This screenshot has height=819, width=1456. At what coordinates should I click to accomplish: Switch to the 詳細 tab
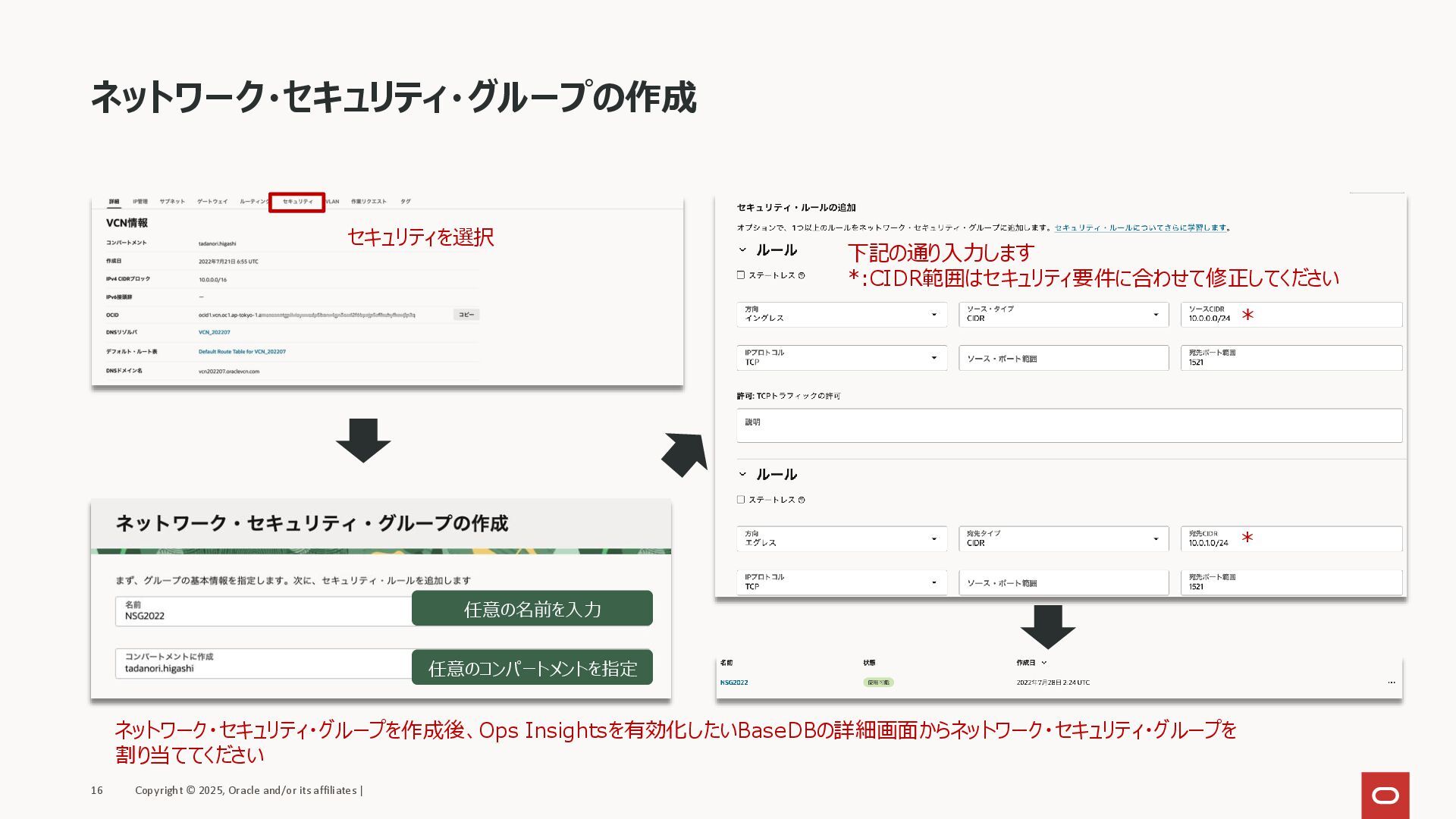click(114, 202)
